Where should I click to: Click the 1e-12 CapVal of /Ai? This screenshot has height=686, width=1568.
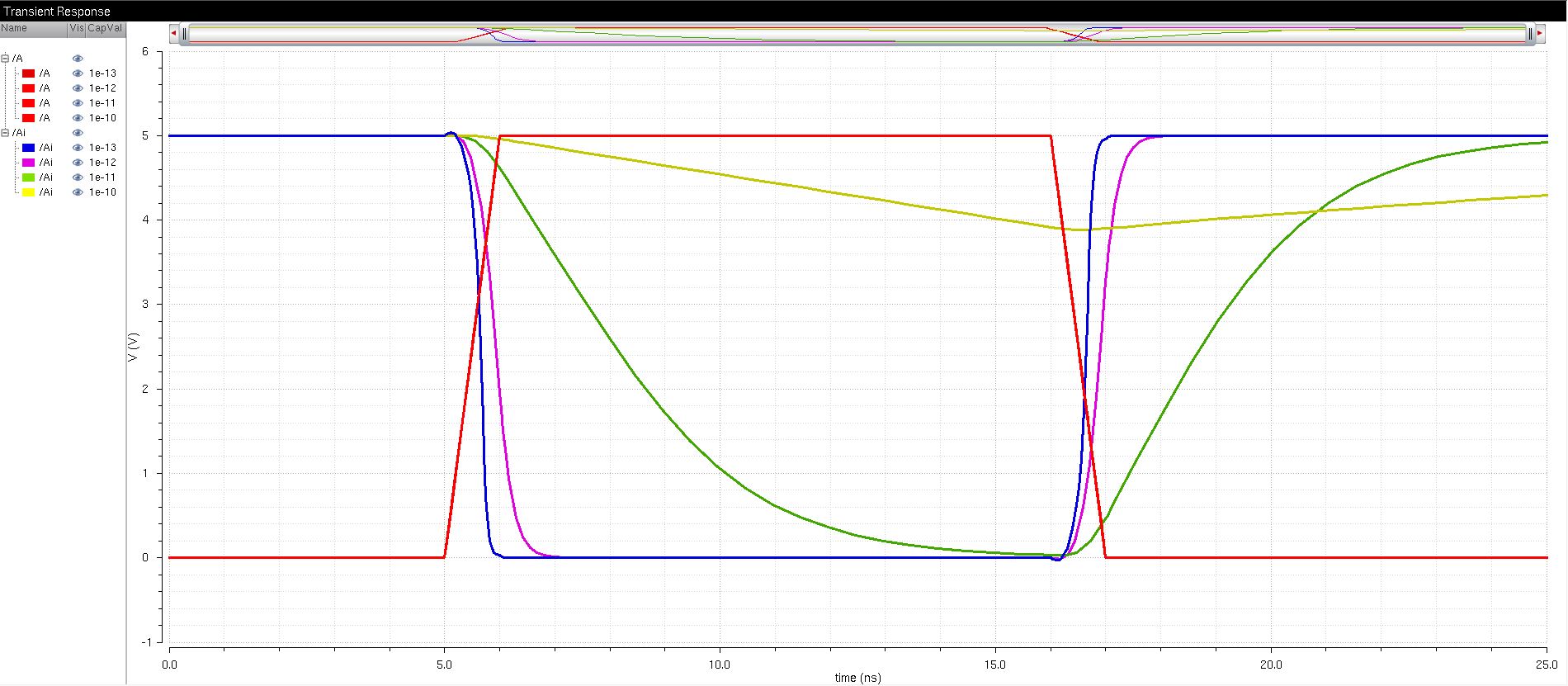102,163
